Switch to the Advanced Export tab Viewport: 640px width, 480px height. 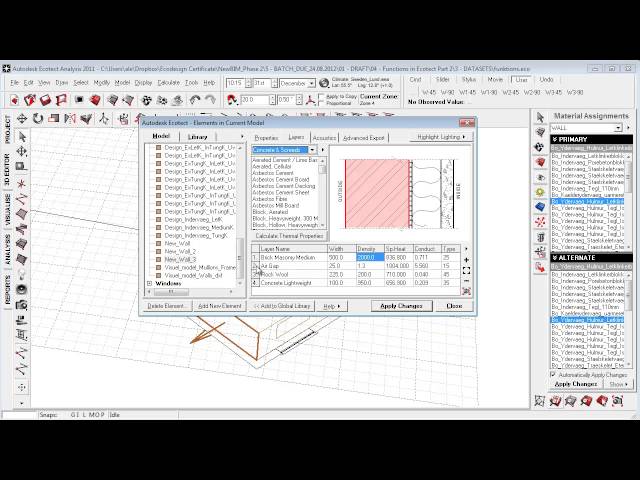[364, 138]
